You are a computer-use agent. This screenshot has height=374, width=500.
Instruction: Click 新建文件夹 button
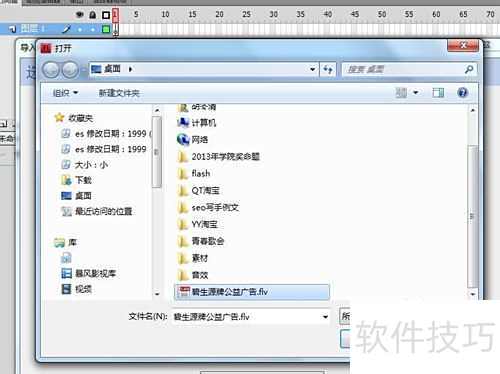tap(119, 93)
